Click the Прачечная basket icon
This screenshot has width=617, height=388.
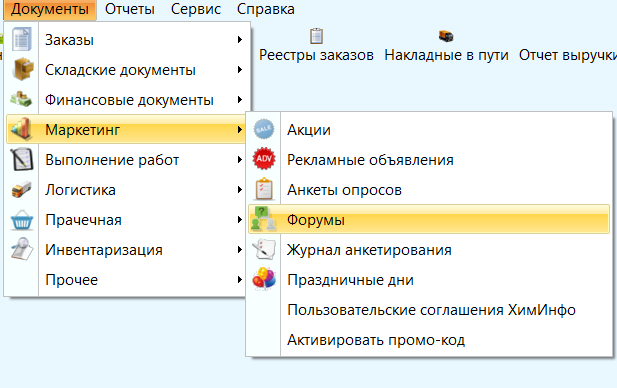22,220
